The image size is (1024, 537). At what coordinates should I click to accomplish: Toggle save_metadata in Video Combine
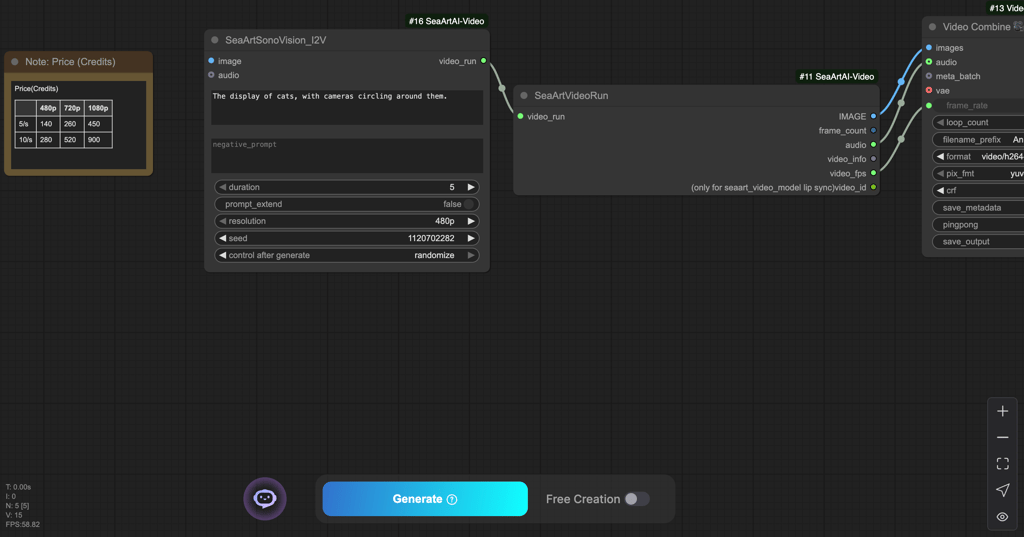click(978, 208)
